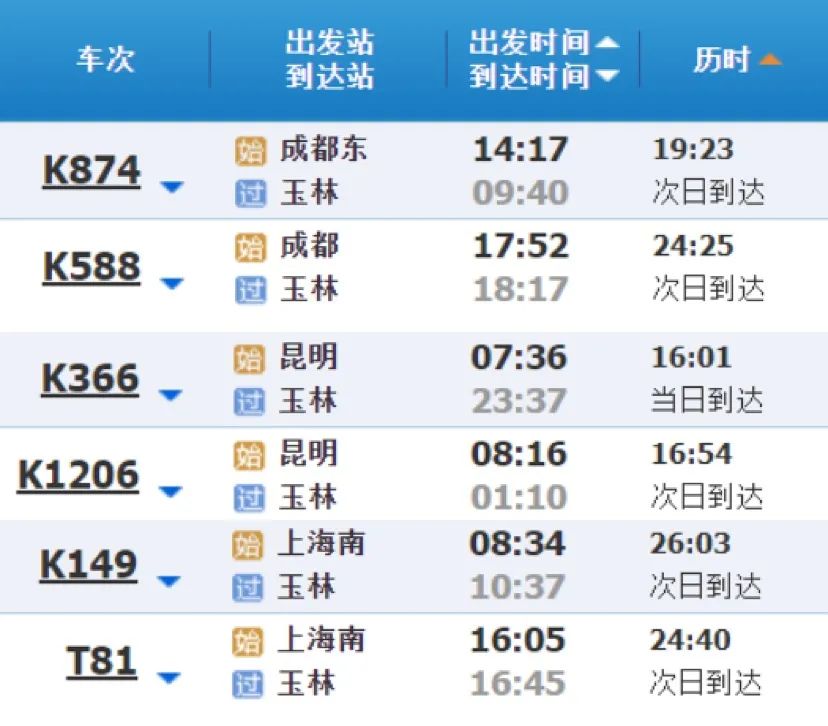The height and width of the screenshot is (726, 828).
Task: Click the blue 过 icon in the K874 row
Action: 250,193
